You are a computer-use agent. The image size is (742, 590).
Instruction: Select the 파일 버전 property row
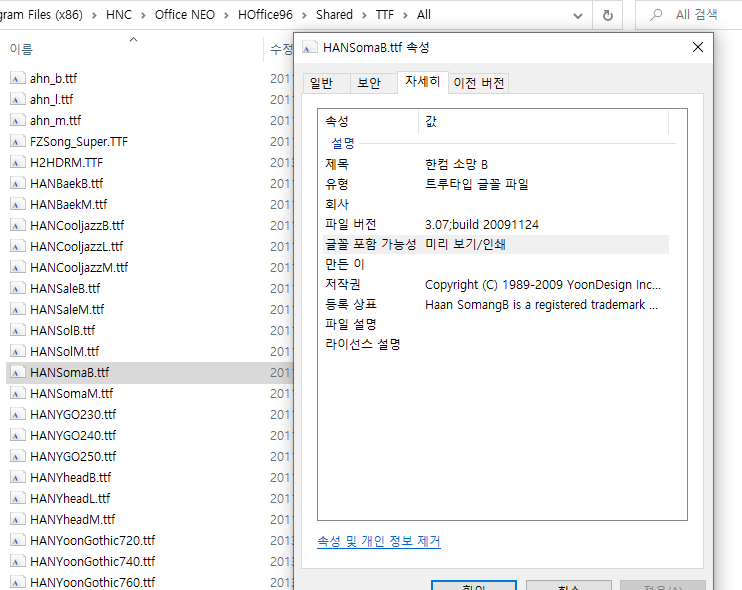click(496, 224)
